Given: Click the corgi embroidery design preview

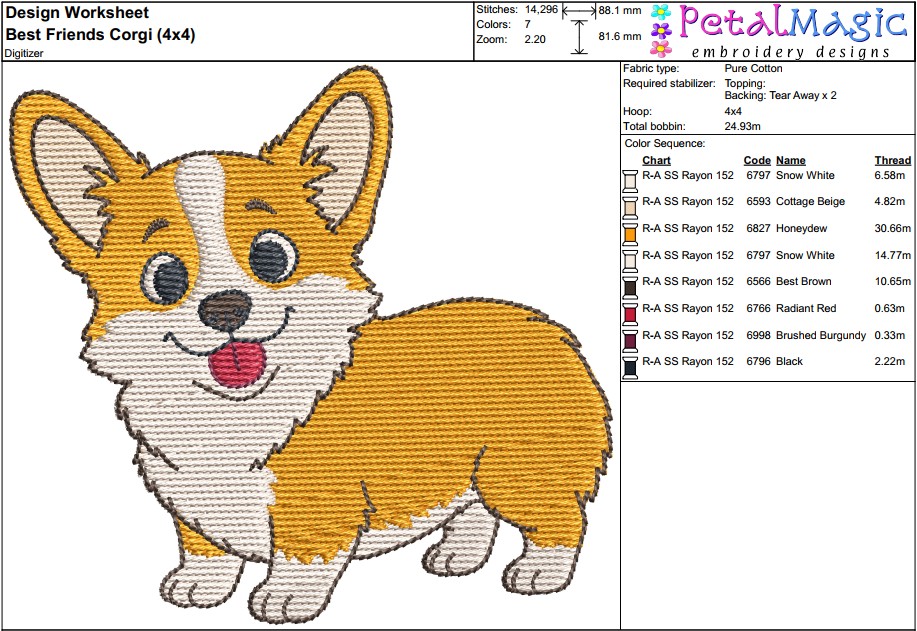Looking at the screenshot, I should coord(310,345).
